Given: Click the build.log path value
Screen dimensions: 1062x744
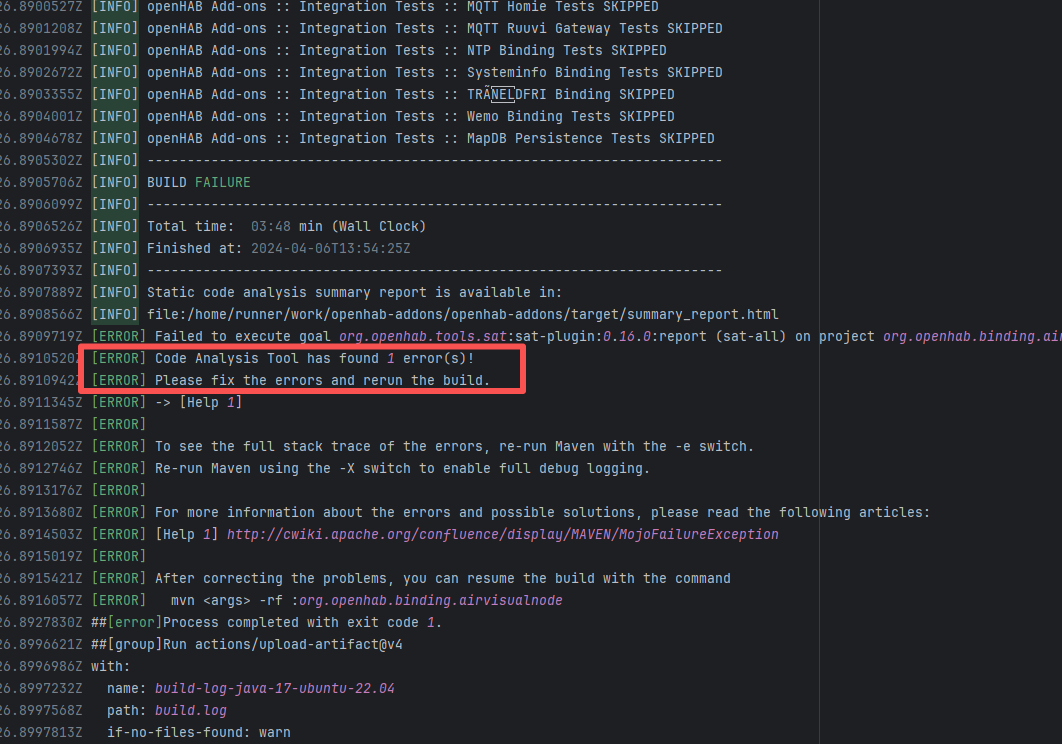Looking at the screenshot, I should [190, 710].
